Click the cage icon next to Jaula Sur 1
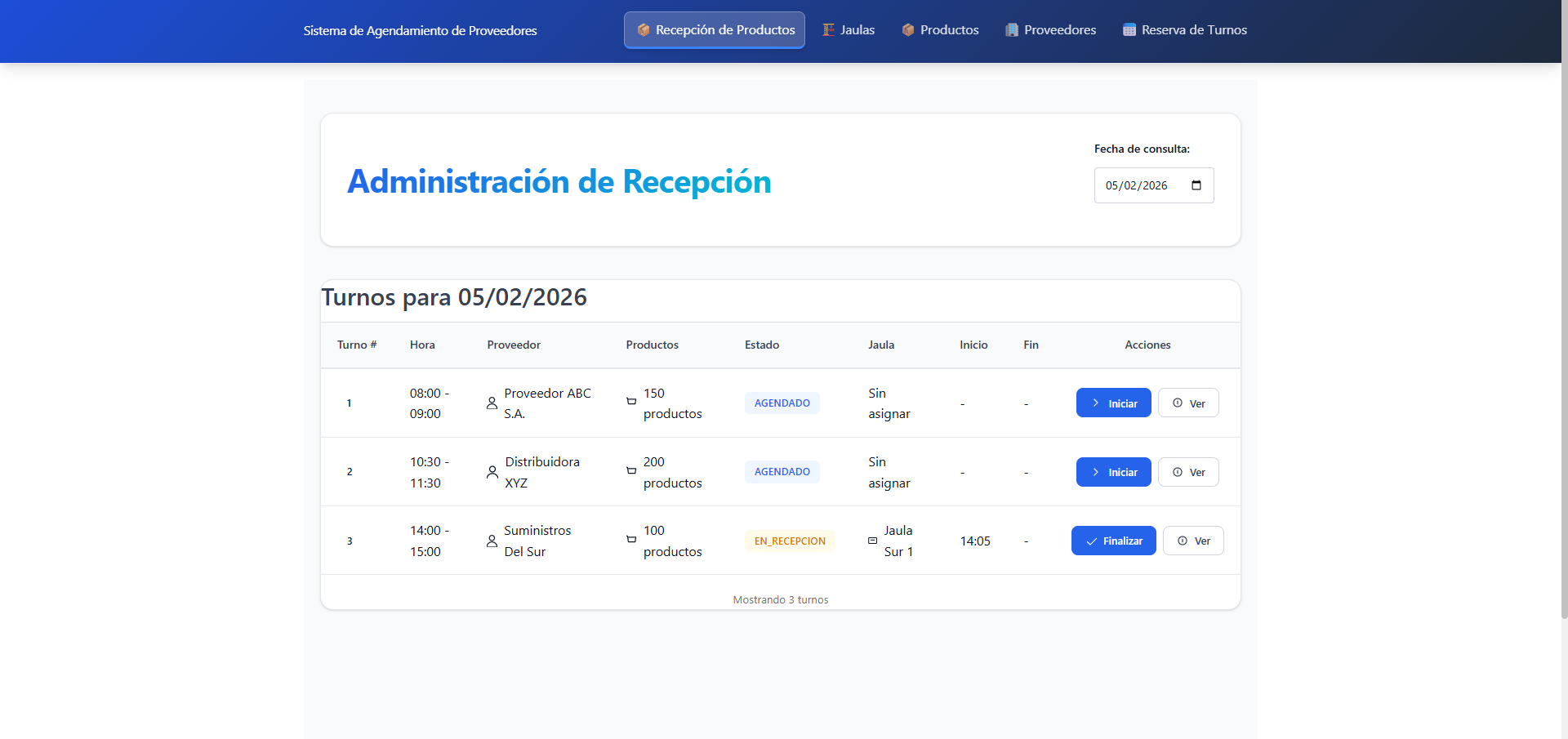The image size is (1568, 739). pyautogui.click(x=872, y=541)
